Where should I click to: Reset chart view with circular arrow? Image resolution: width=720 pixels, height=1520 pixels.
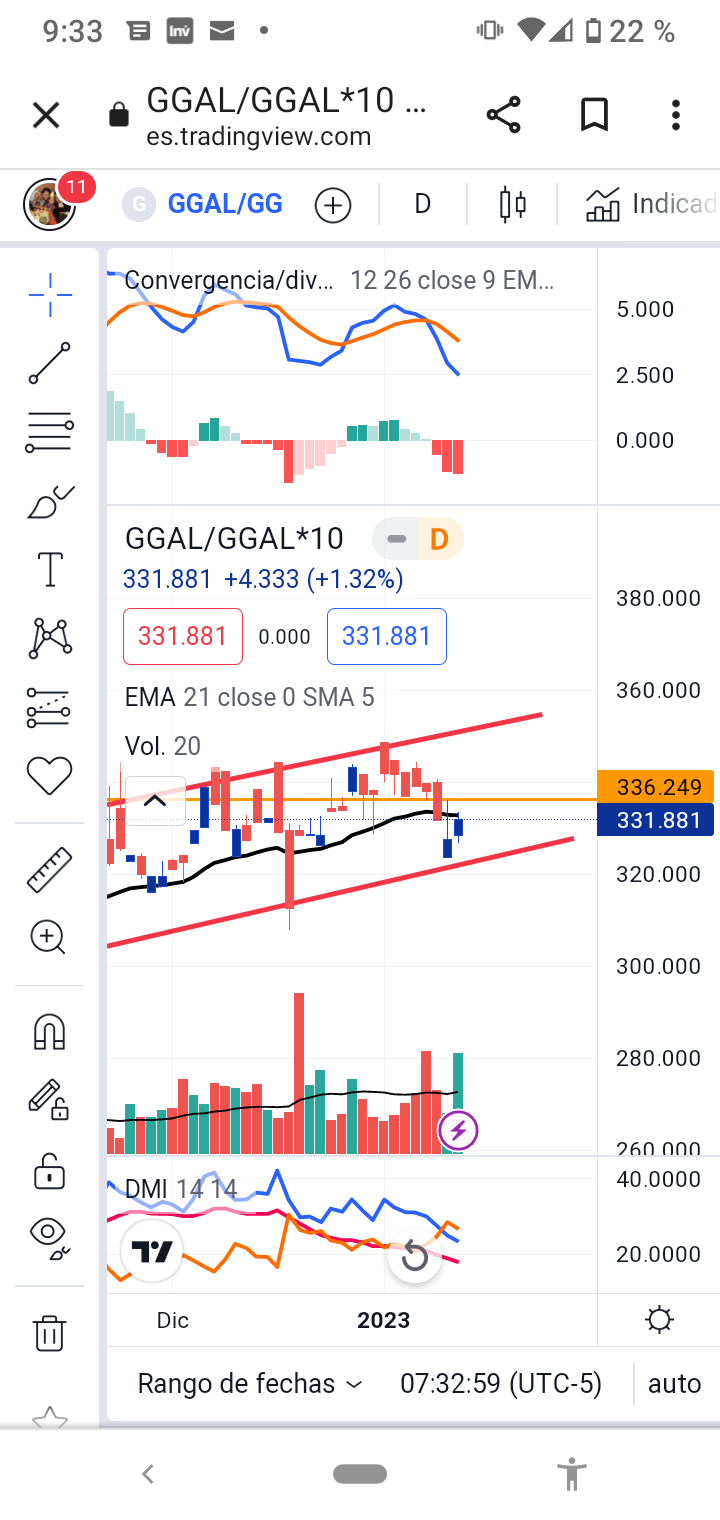pos(414,1258)
